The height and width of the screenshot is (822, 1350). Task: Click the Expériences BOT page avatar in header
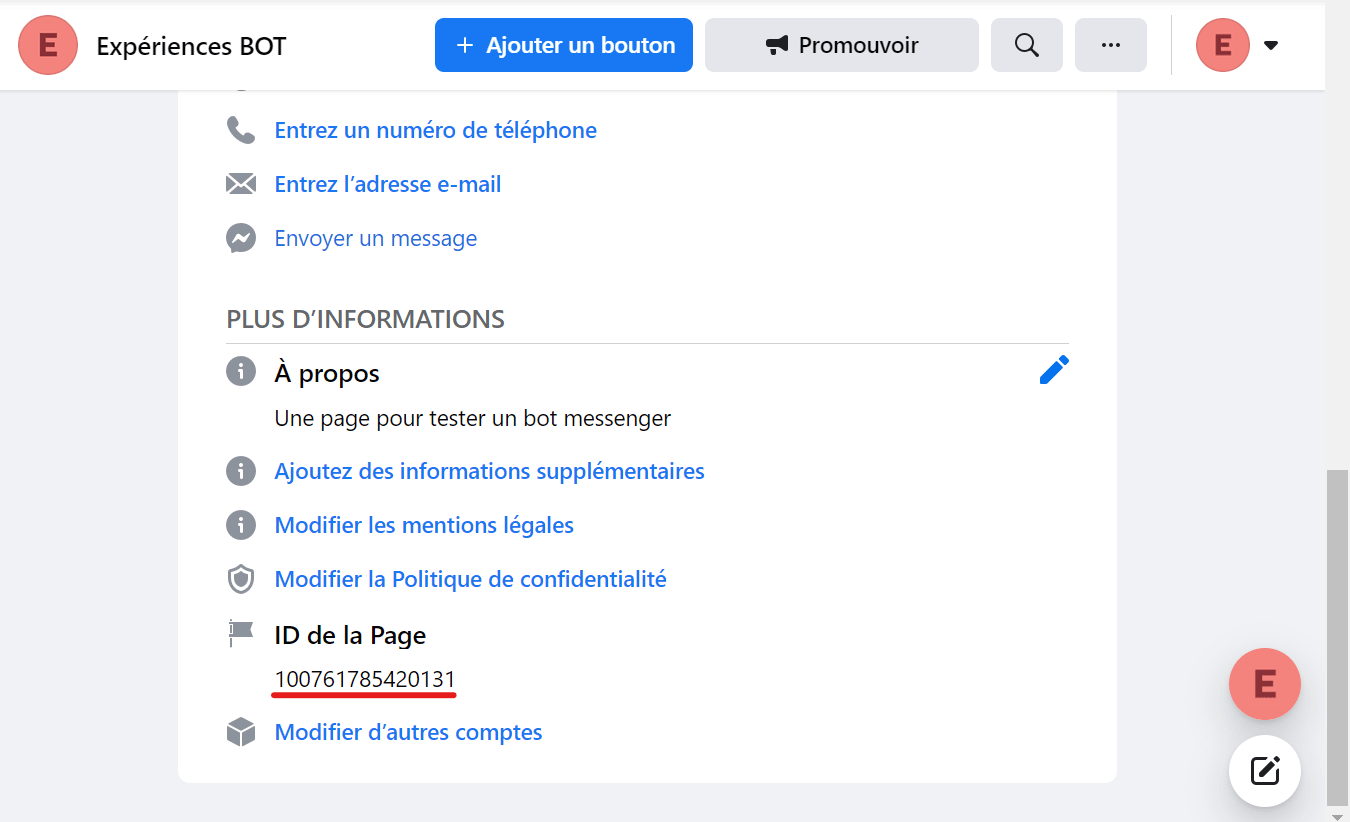(48, 45)
